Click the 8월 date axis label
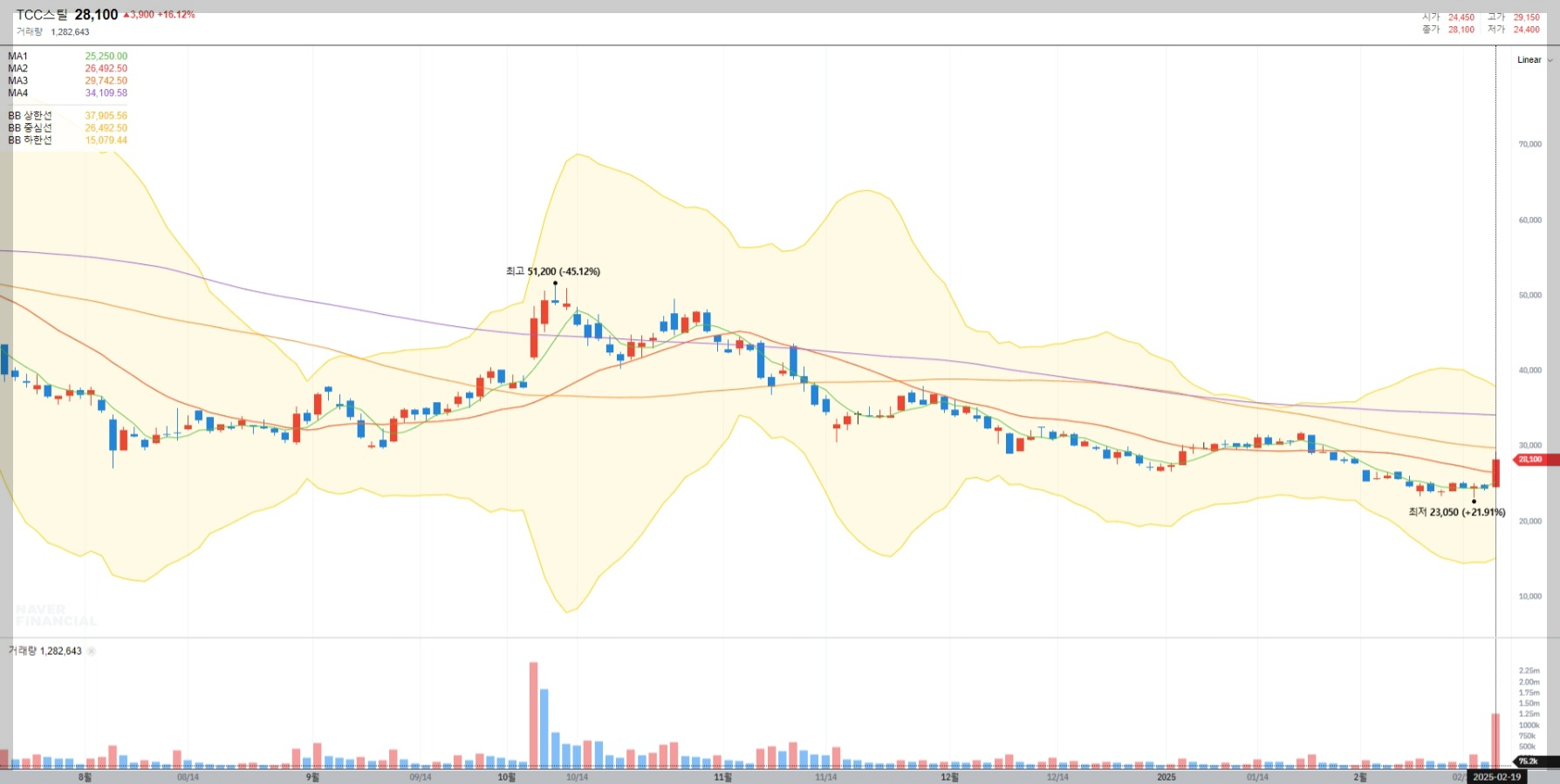 pos(85,777)
